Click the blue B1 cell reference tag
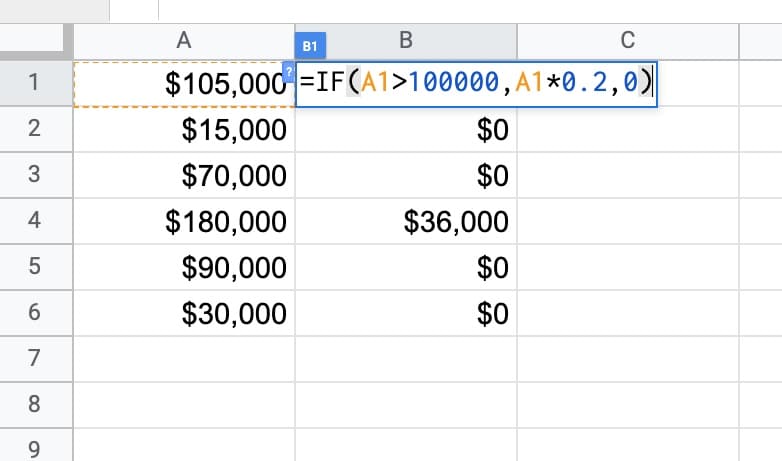The height and width of the screenshot is (461, 782). (309, 46)
